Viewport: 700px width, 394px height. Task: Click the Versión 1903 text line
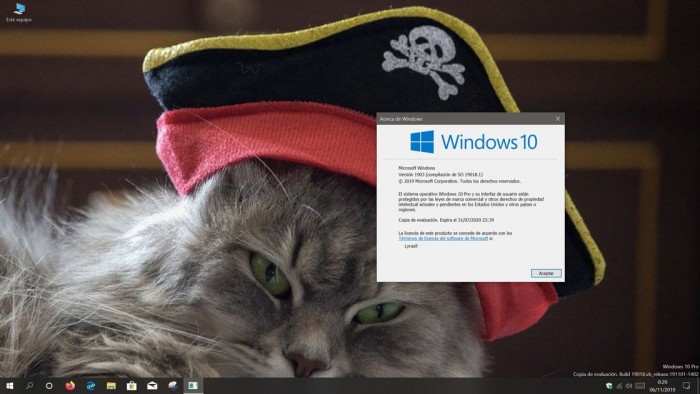pyautogui.click(x=441, y=175)
